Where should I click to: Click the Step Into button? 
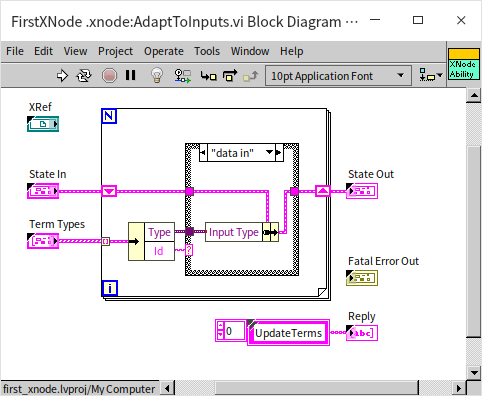coord(208,76)
